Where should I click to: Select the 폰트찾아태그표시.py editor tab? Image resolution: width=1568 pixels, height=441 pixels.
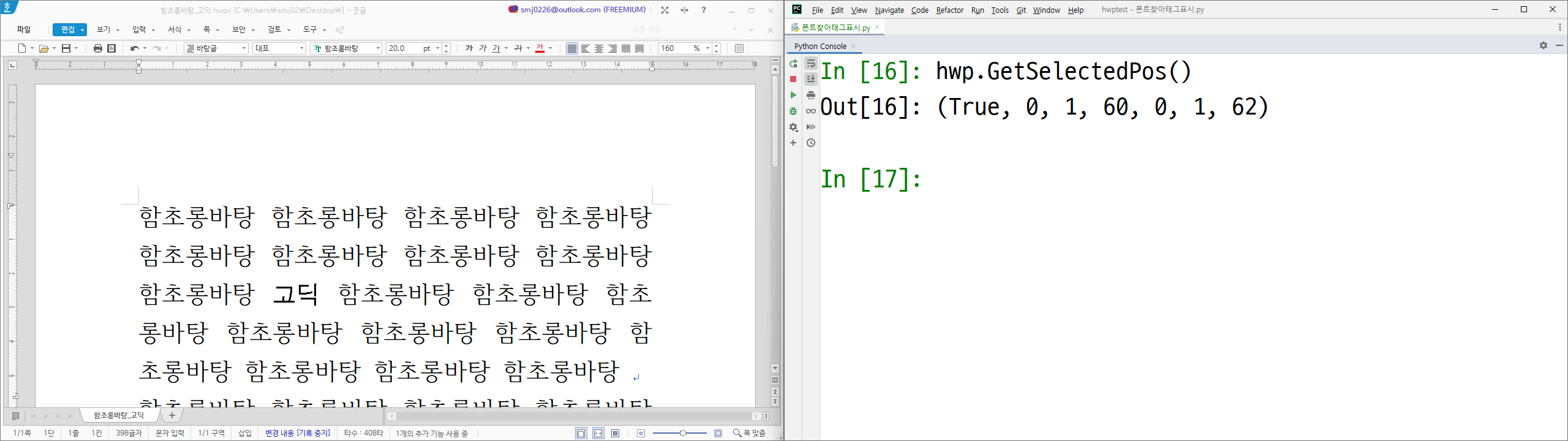[835, 28]
